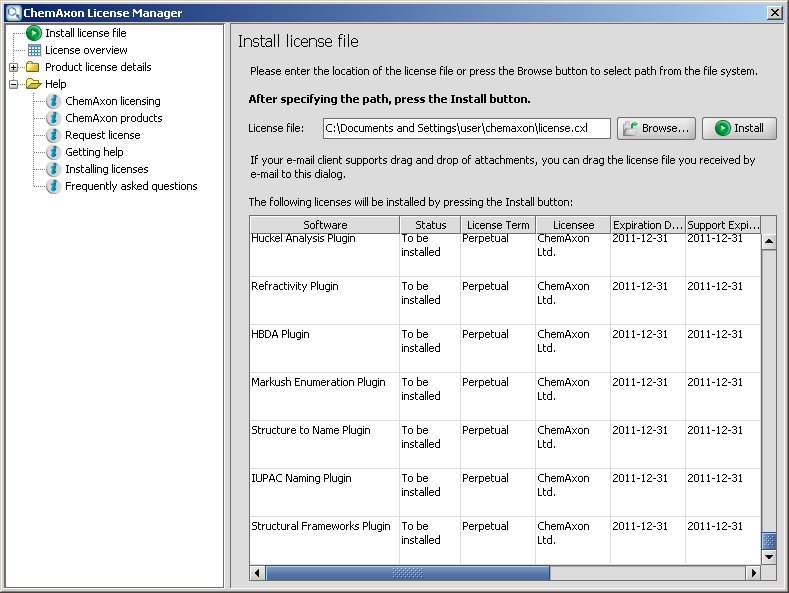Click the green Install license file icon

point(34,33)
